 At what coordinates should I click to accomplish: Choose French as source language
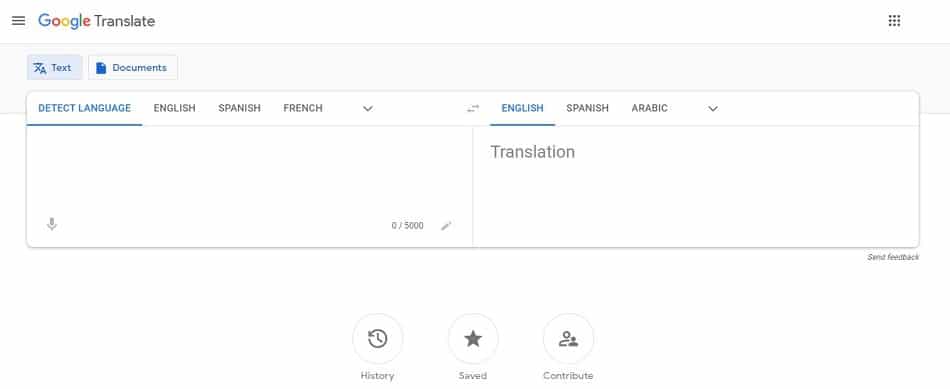coord(303,108)
